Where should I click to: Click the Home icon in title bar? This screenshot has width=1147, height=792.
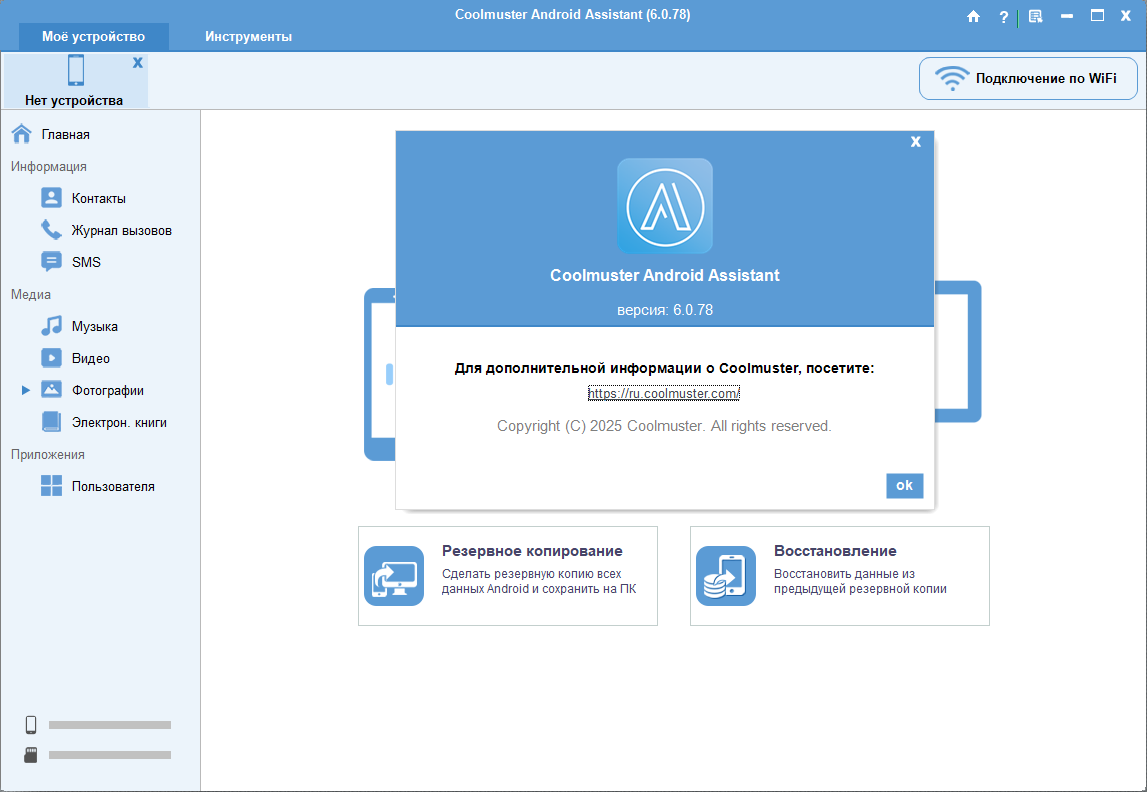(973, 16)
